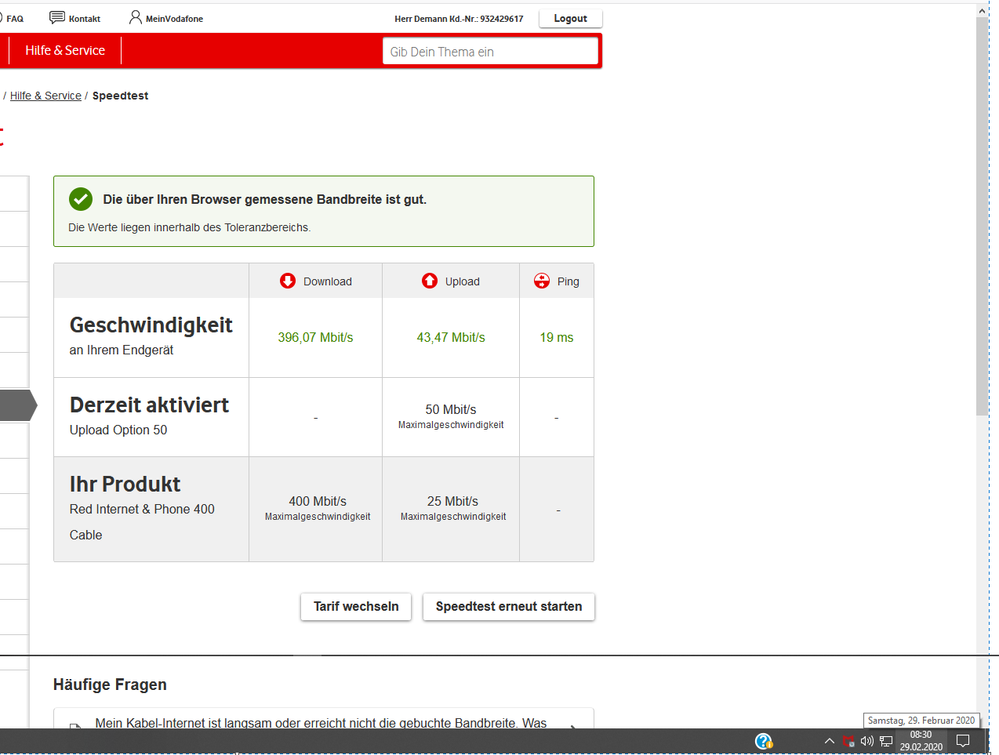This screenshot has width=999, height=755.
Task: Expand the Kabel-Internet FAQ entry arrow
Action: (573, 726)
